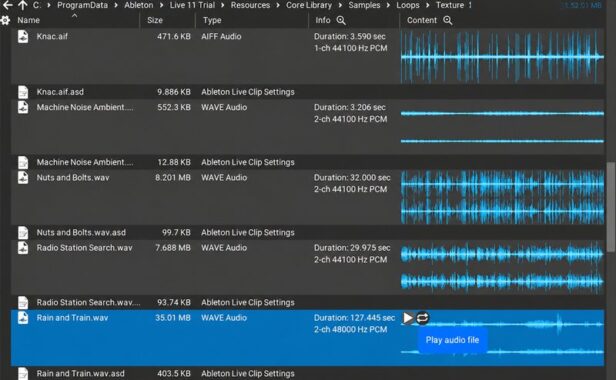The image size is (616, 380).
Task: Select the Knac.aif.asd file name
Action: tap(60, 92)
